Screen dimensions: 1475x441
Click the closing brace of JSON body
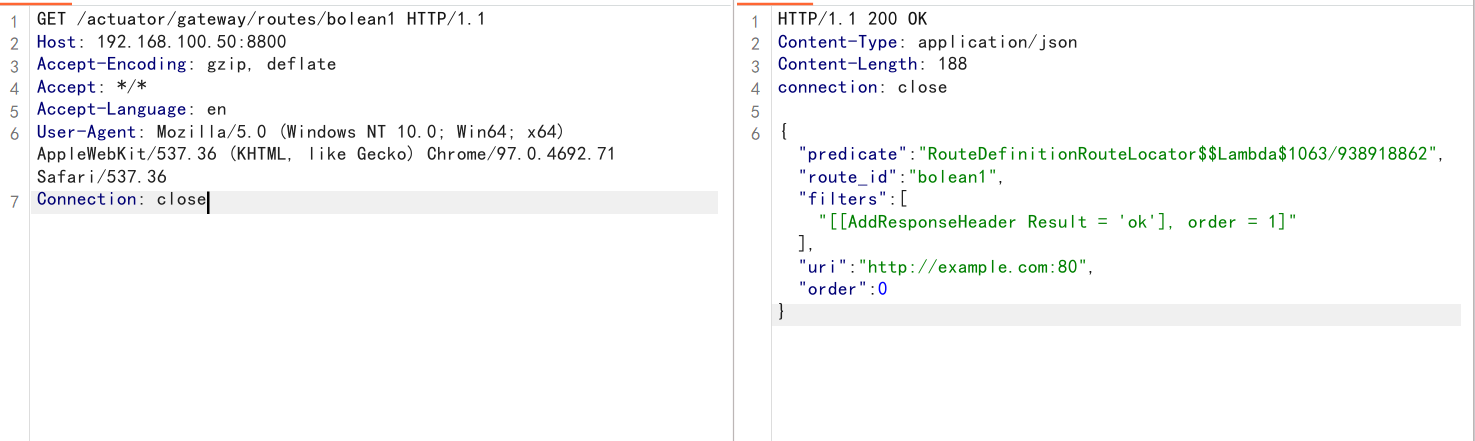click(783, 312)
